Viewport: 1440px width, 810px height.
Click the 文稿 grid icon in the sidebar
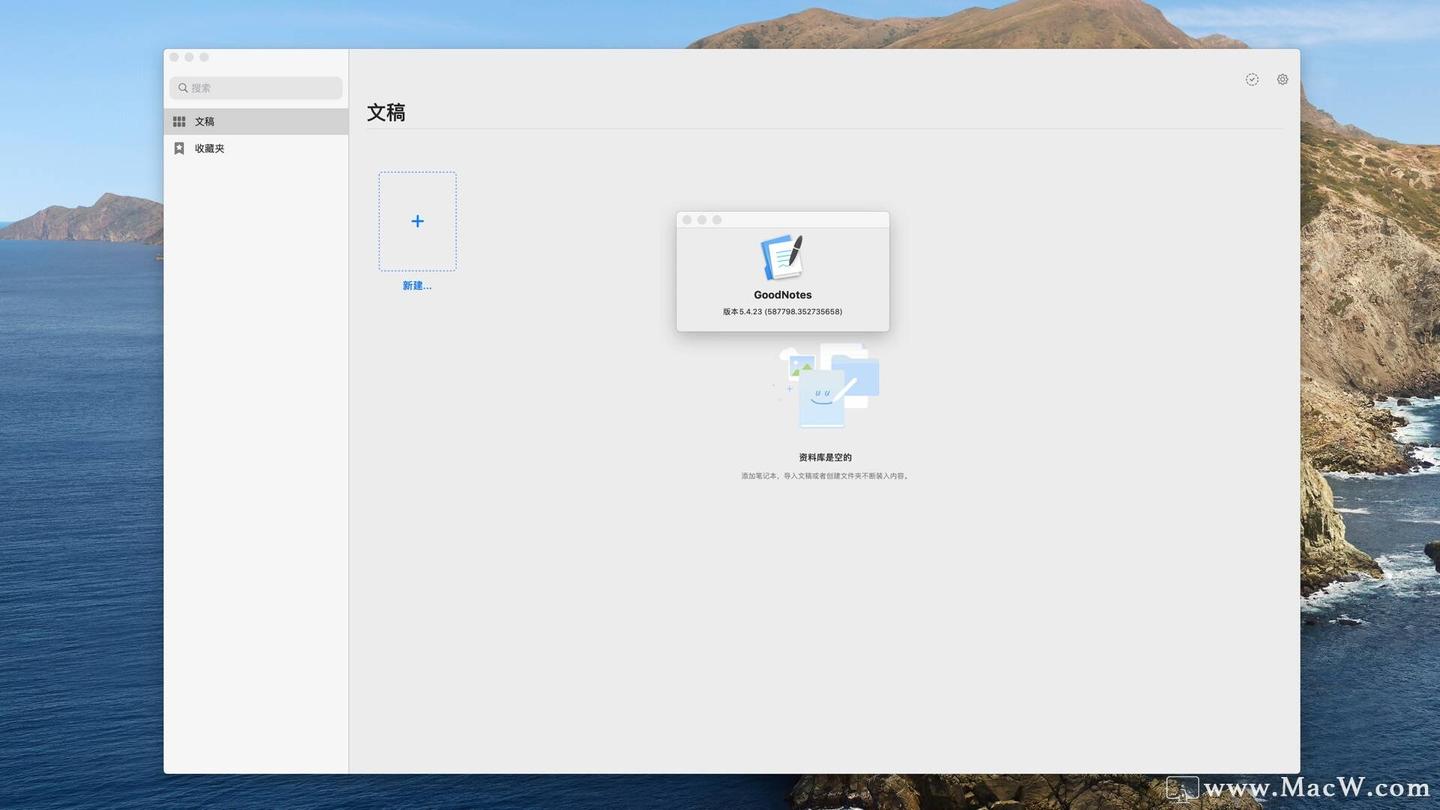pyautogui.click(x=179, y=121)
